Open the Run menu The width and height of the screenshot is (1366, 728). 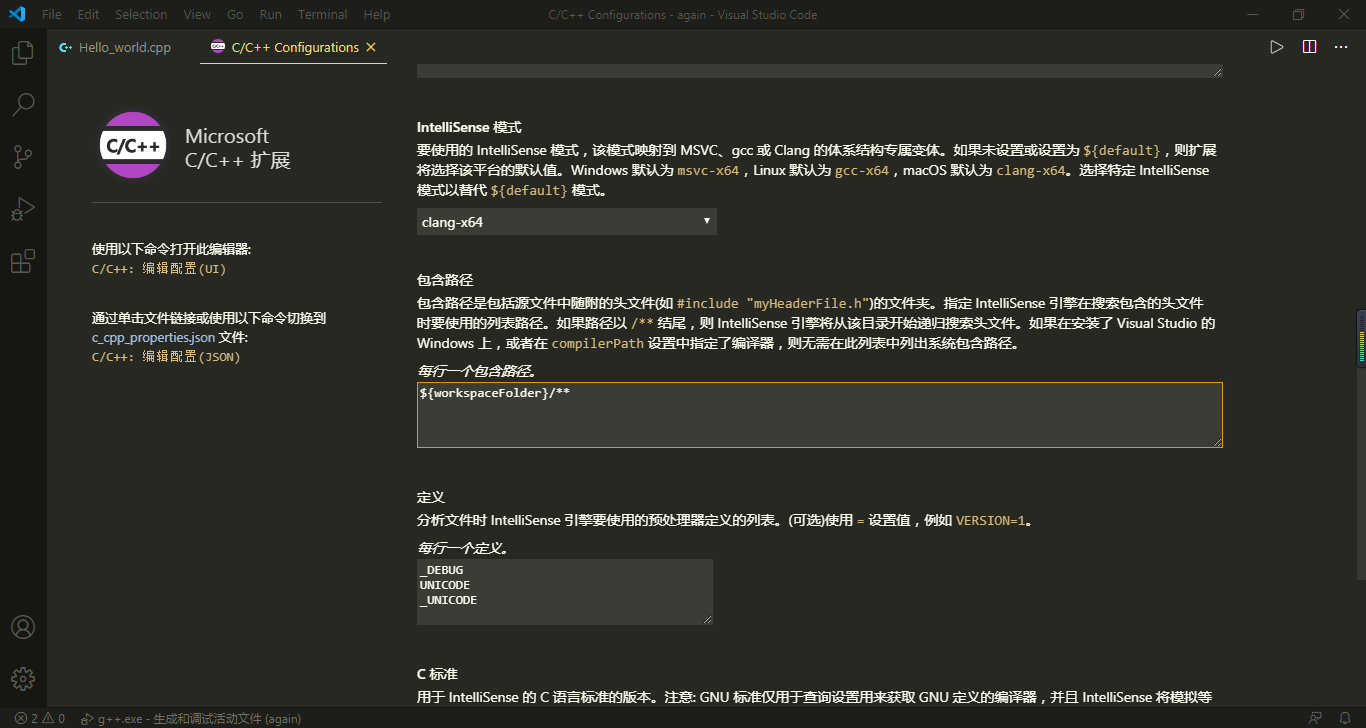(270, 15)
